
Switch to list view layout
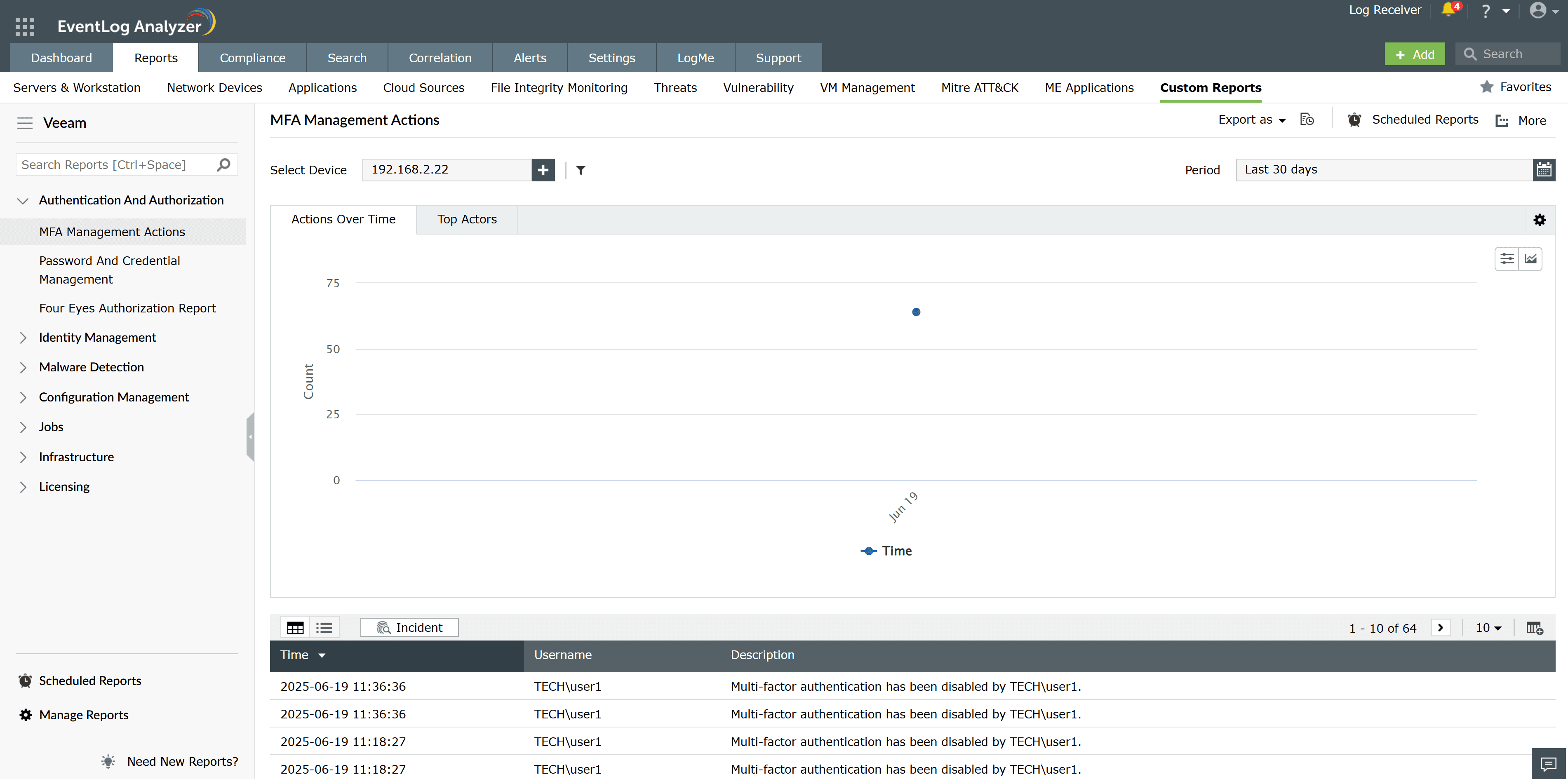[x=324, y=627]
